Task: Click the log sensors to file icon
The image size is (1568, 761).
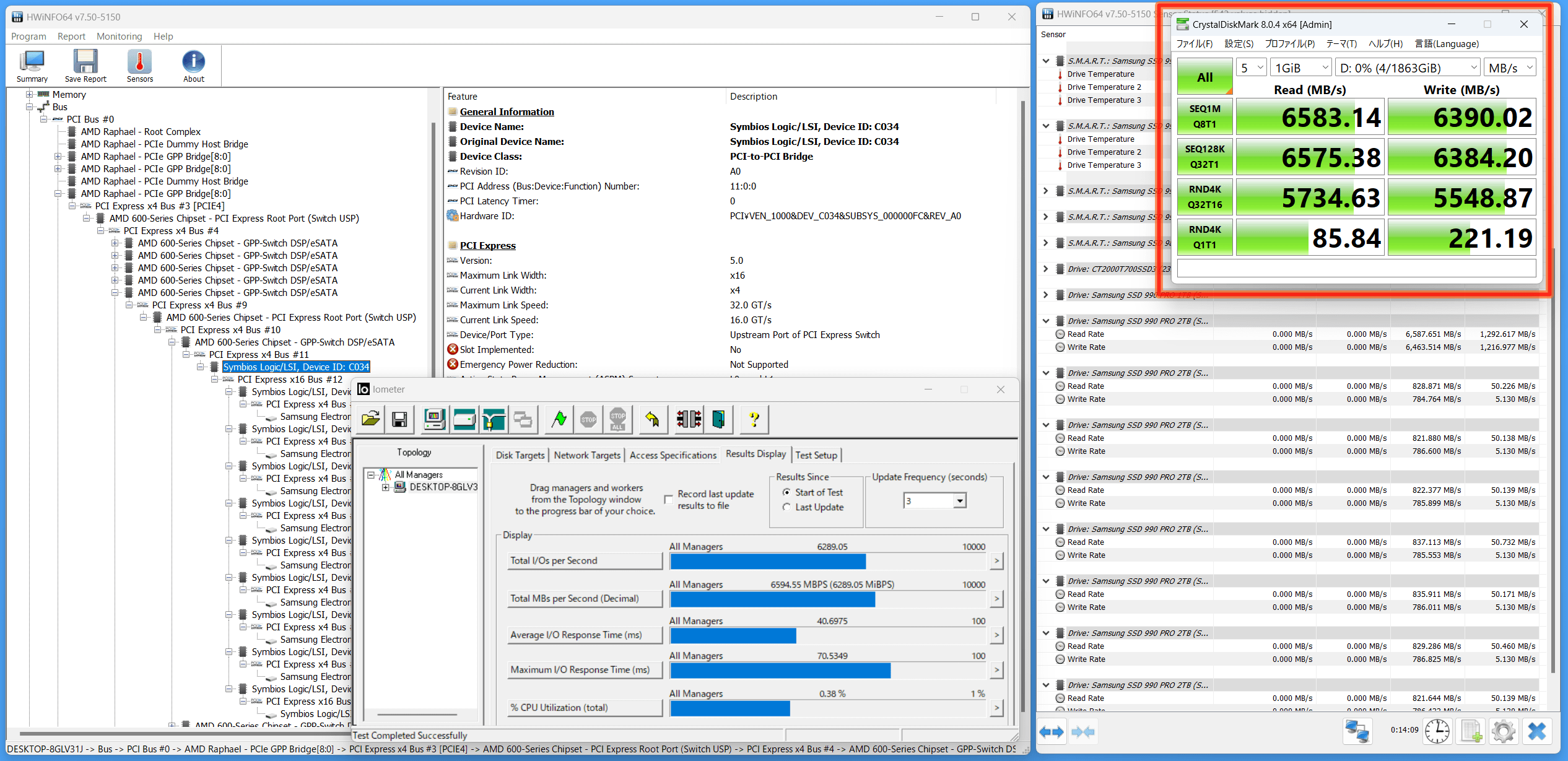Action: 1471,731
